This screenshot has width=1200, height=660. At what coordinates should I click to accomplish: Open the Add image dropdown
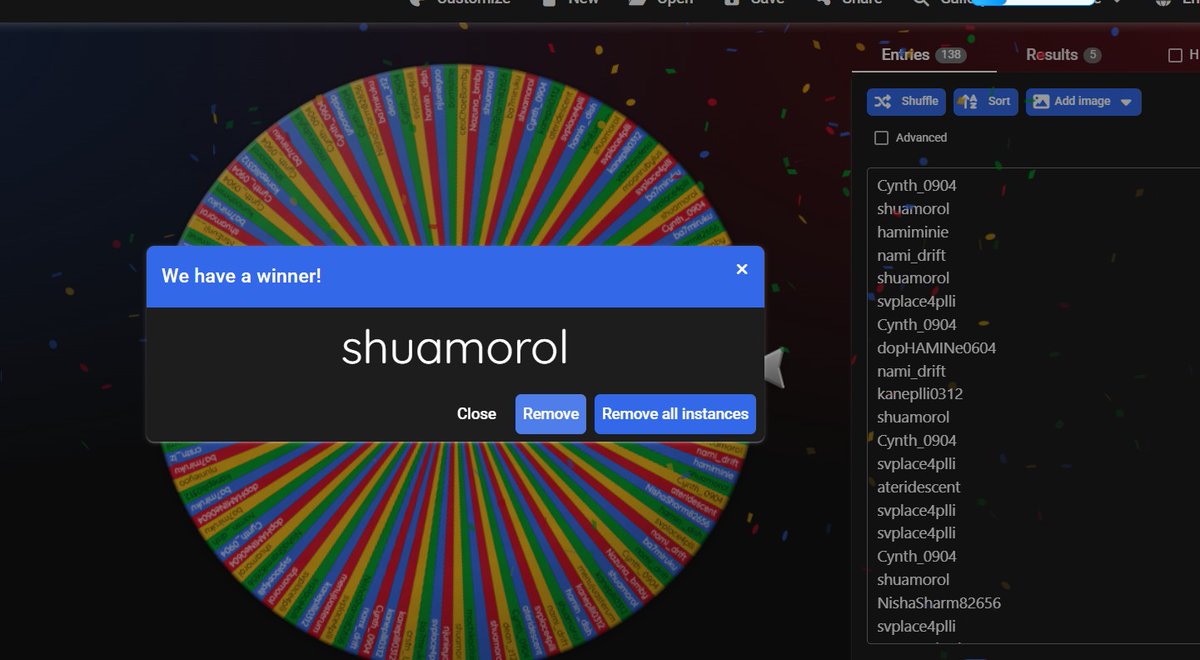1083,101
